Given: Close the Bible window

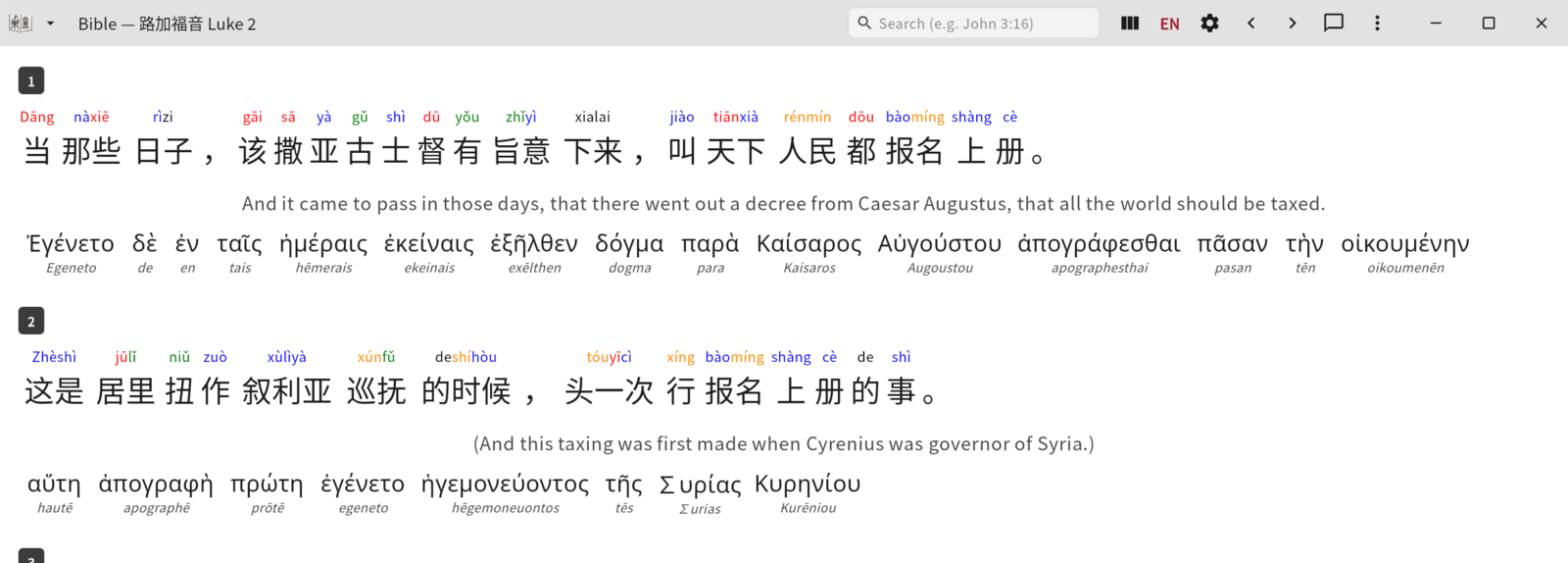Looking at the screenshot, I should click(x=1542, y=24).
